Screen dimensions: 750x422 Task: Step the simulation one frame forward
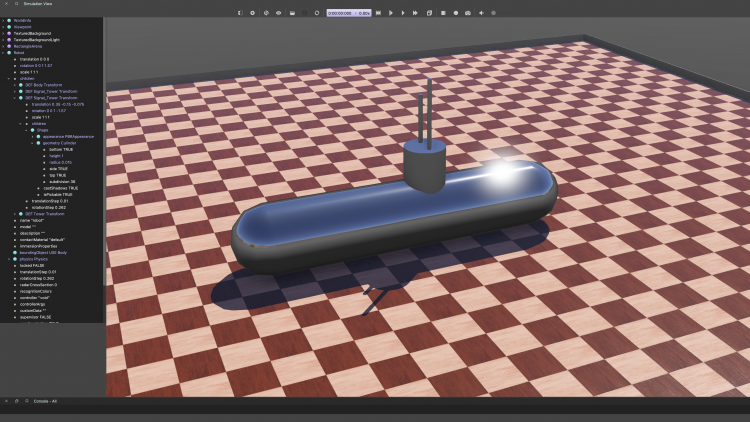390,13
